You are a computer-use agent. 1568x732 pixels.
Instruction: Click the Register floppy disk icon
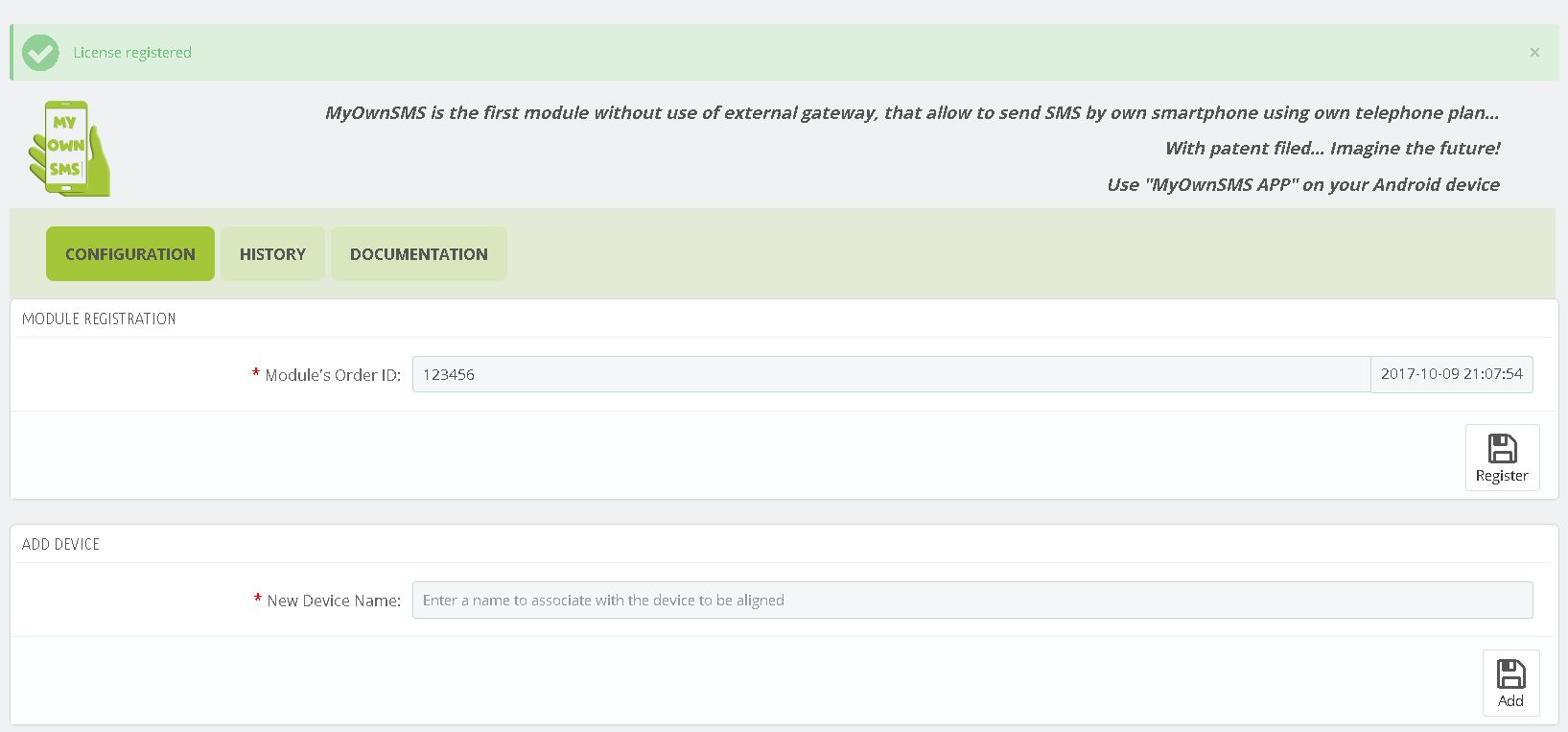1502,448
